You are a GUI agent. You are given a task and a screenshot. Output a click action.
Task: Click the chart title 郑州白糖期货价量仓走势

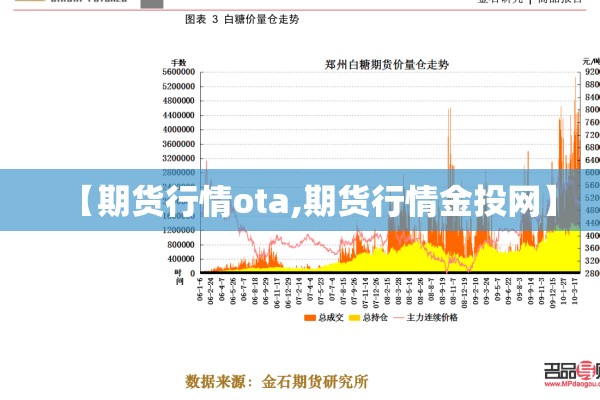point(386,64)
